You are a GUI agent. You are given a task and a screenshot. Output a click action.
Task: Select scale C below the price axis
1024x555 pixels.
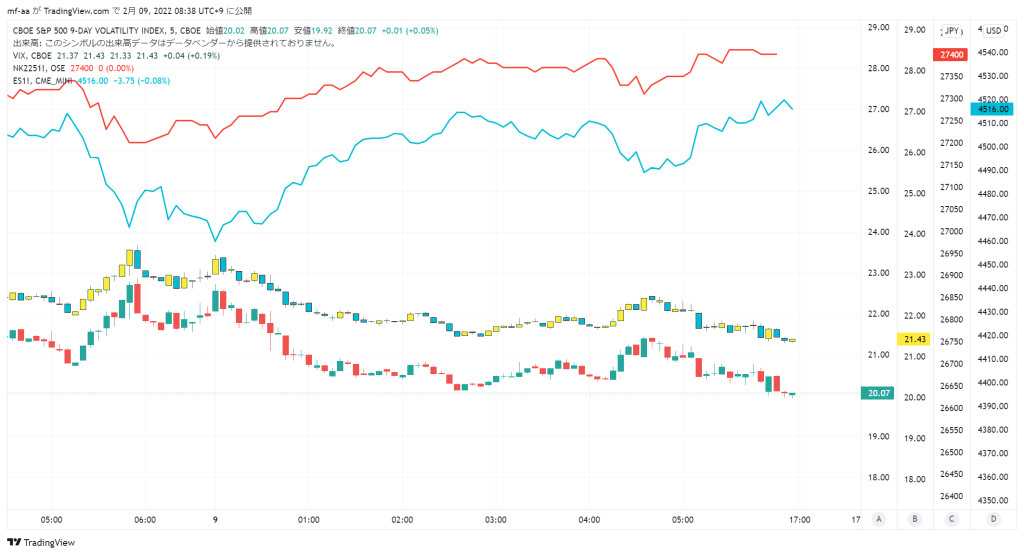click(x=951, y=519)
